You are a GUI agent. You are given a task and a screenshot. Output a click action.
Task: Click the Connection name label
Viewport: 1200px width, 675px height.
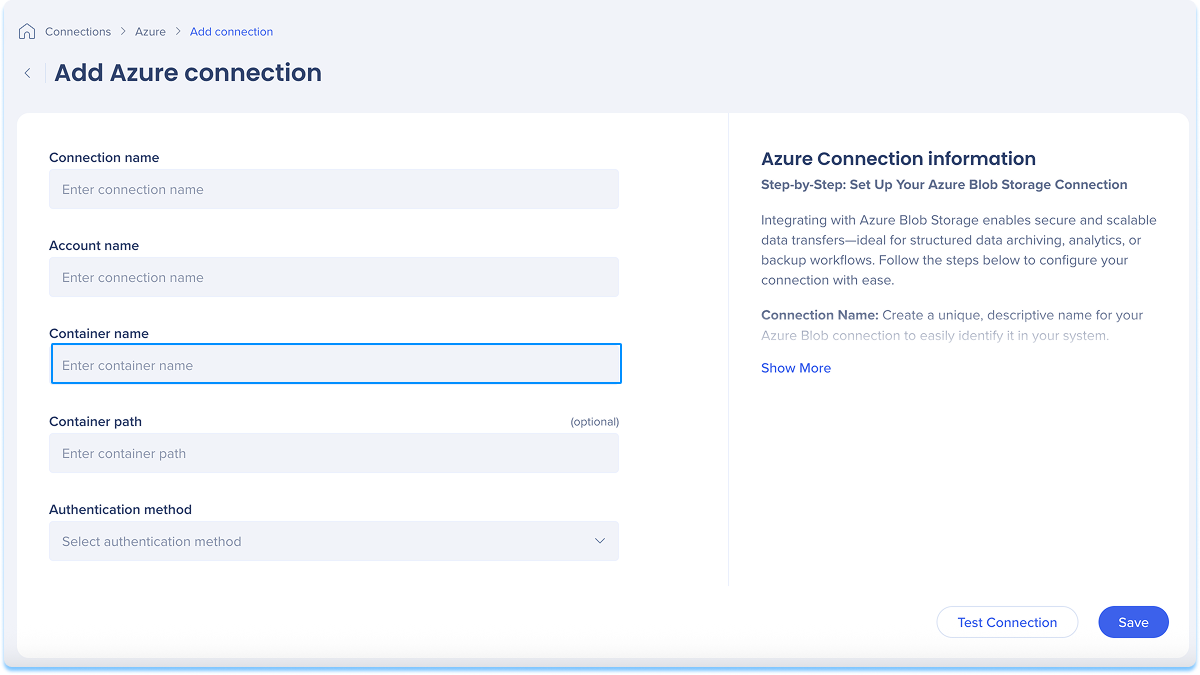coord(104,158)
